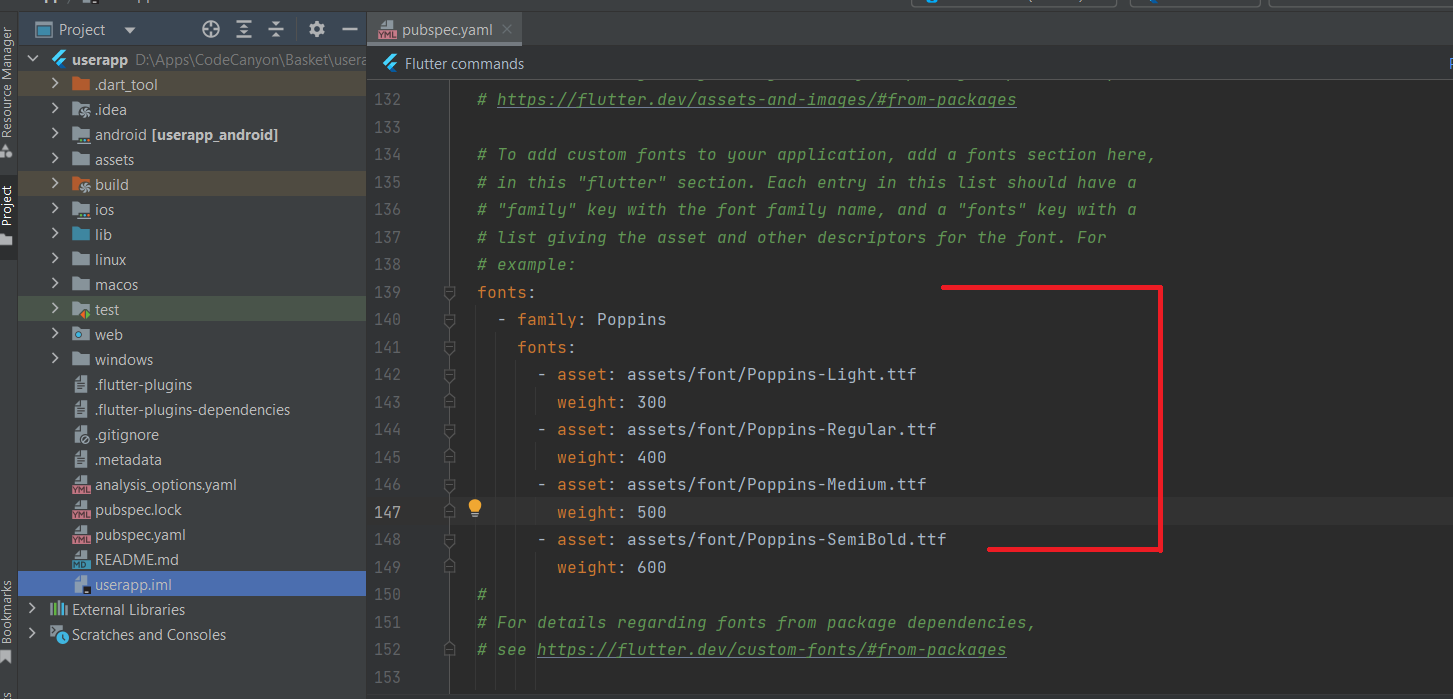Select the .gitignore file
The image size is (1453, 699).
[126, 435]
